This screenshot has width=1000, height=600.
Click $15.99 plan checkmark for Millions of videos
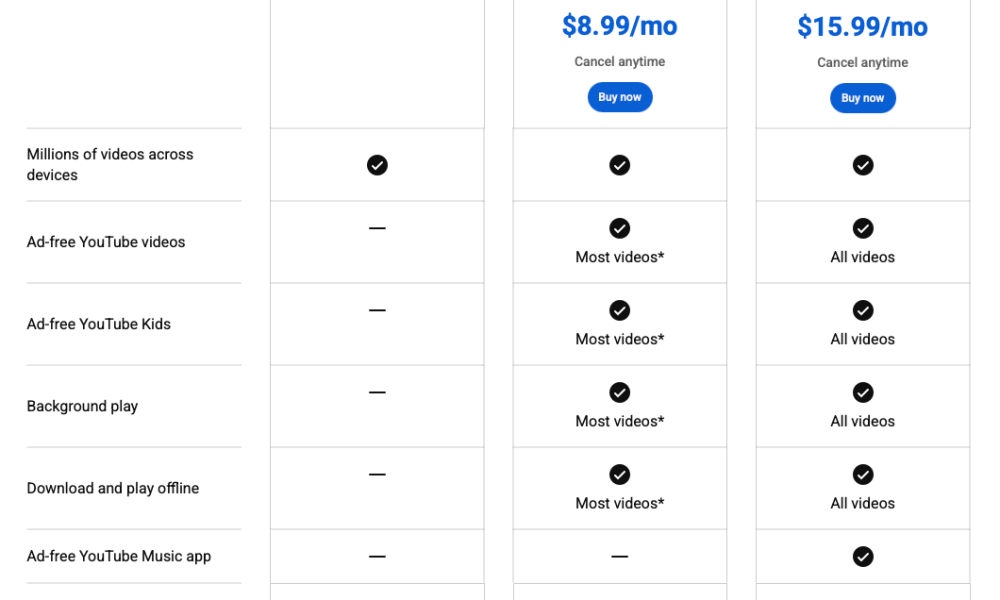(x=863, y=165)
